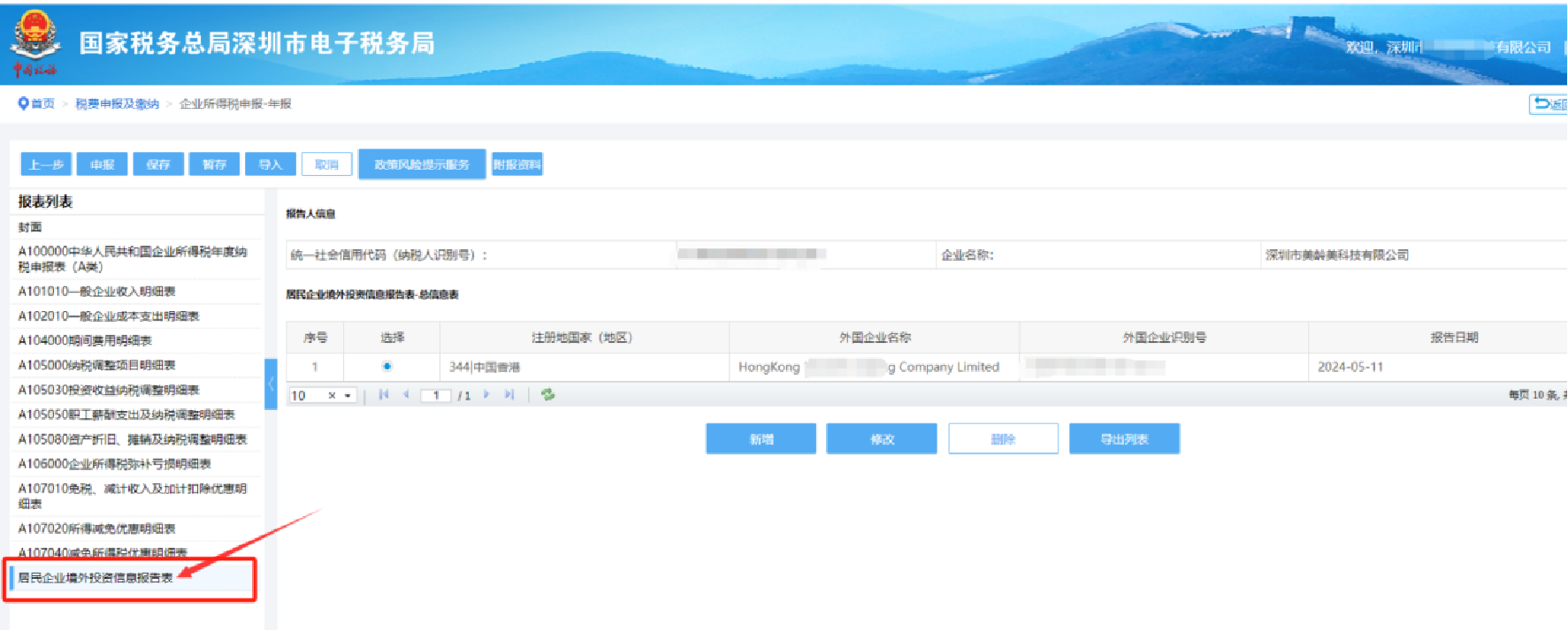Viewport: 1568px width, 631px height.
Task: Click the 修改 button
Action: 881,439
